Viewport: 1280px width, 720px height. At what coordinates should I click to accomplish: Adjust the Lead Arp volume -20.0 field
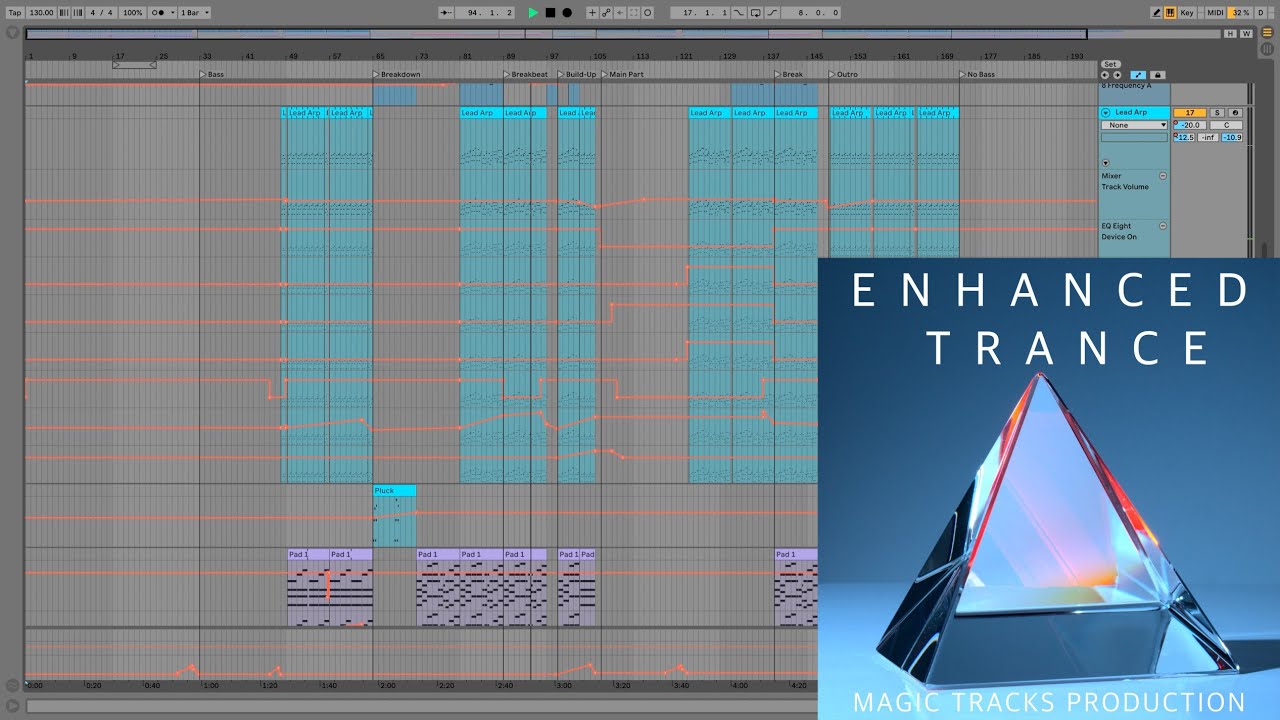tap(1189, 125)
